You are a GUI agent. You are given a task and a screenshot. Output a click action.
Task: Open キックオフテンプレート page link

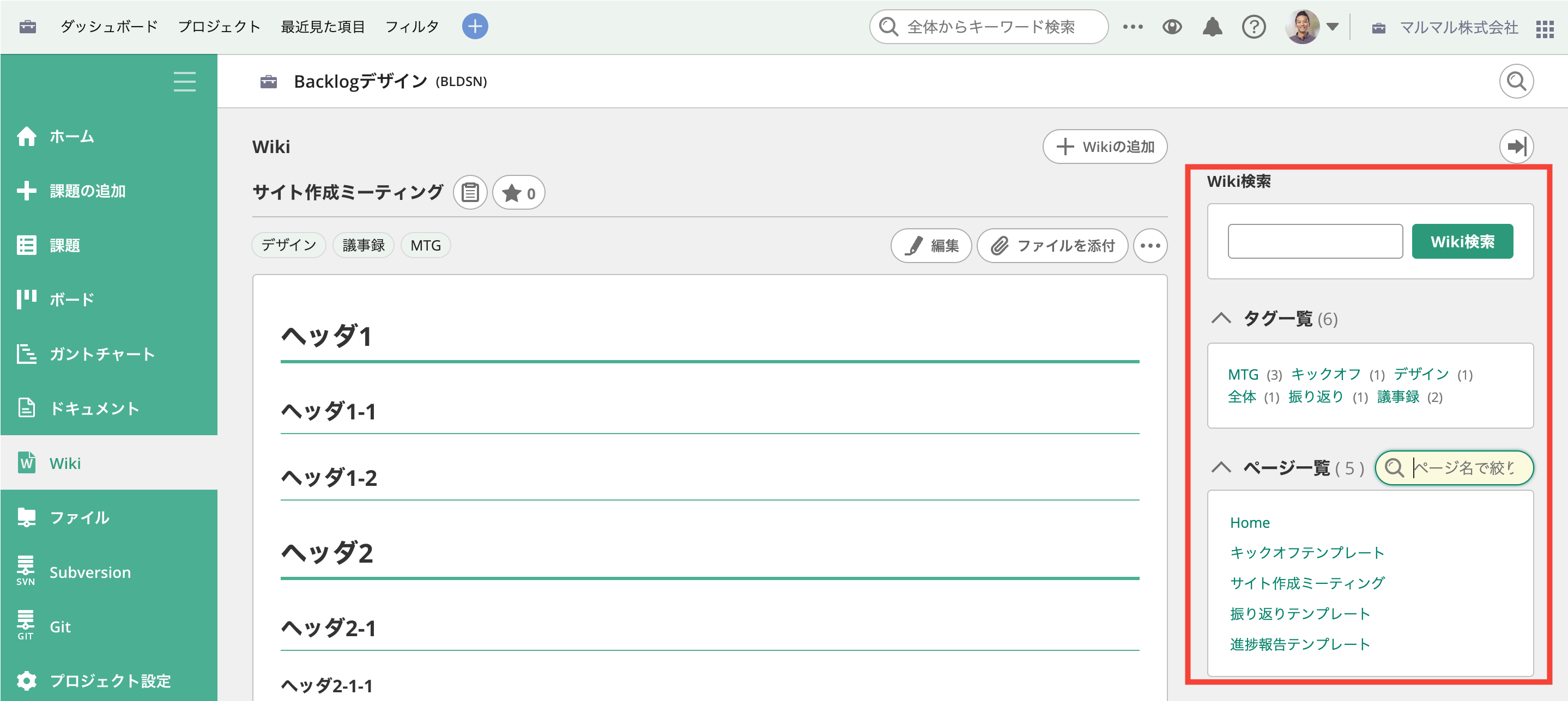pos(1307,552)
